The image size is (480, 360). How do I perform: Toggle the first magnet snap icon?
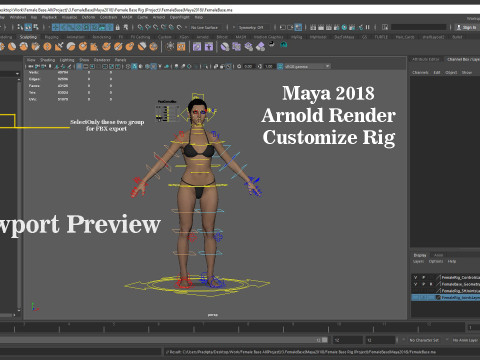(x=140, y=27)
